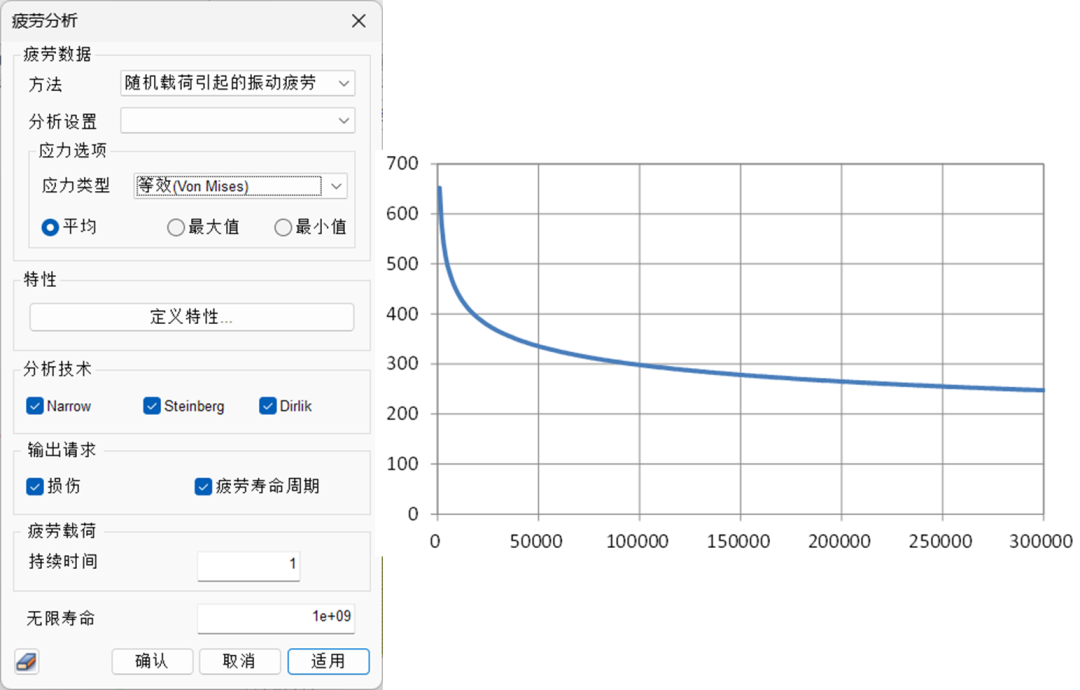Toggle the 损伤 output checkbox
This screenshot has width=1080, height=690.
coord(35,486)
